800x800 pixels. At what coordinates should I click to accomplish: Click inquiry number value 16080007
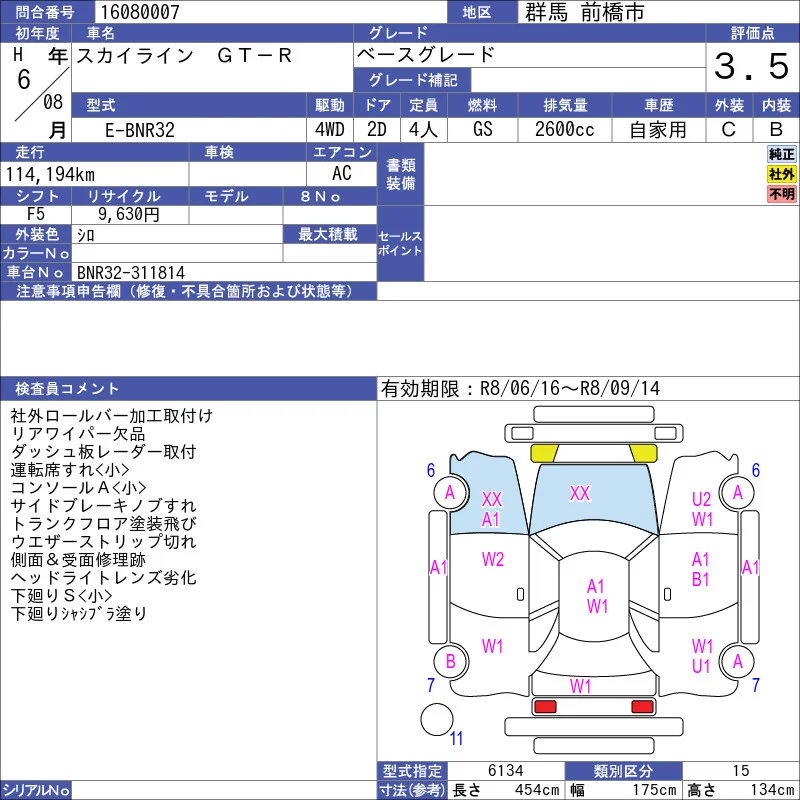[140, 12]
